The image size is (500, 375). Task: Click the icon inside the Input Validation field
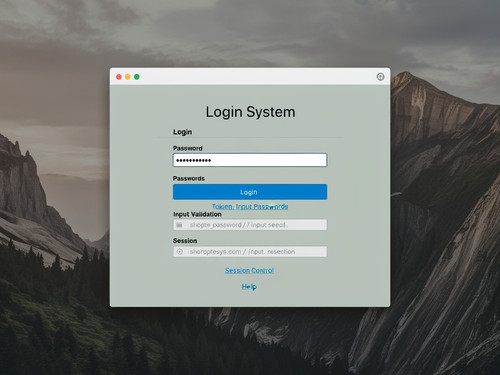(179, 225)
